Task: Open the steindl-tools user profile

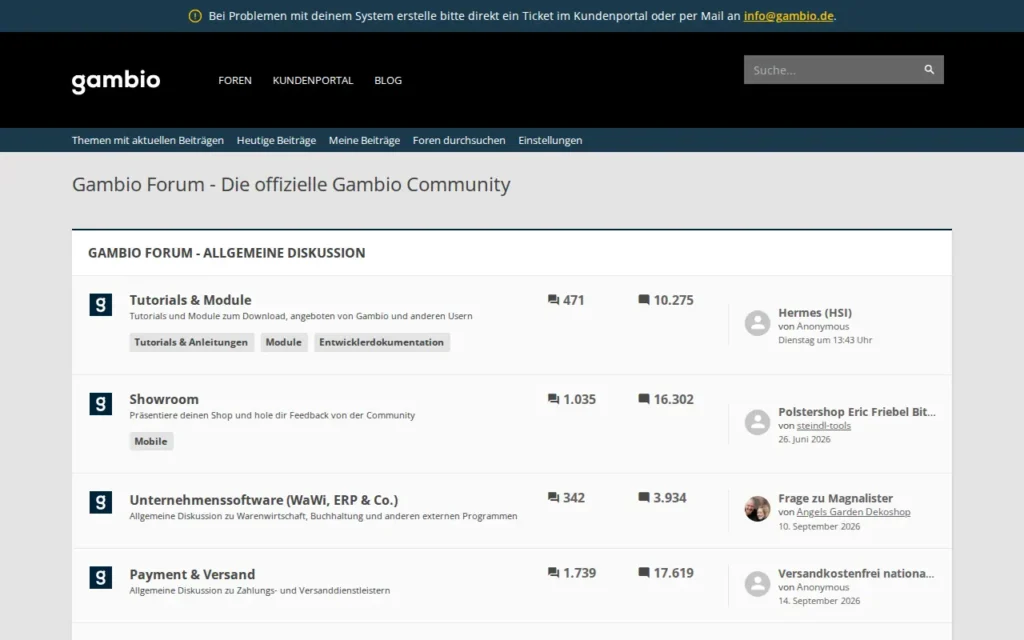Action: pos(824,426)
